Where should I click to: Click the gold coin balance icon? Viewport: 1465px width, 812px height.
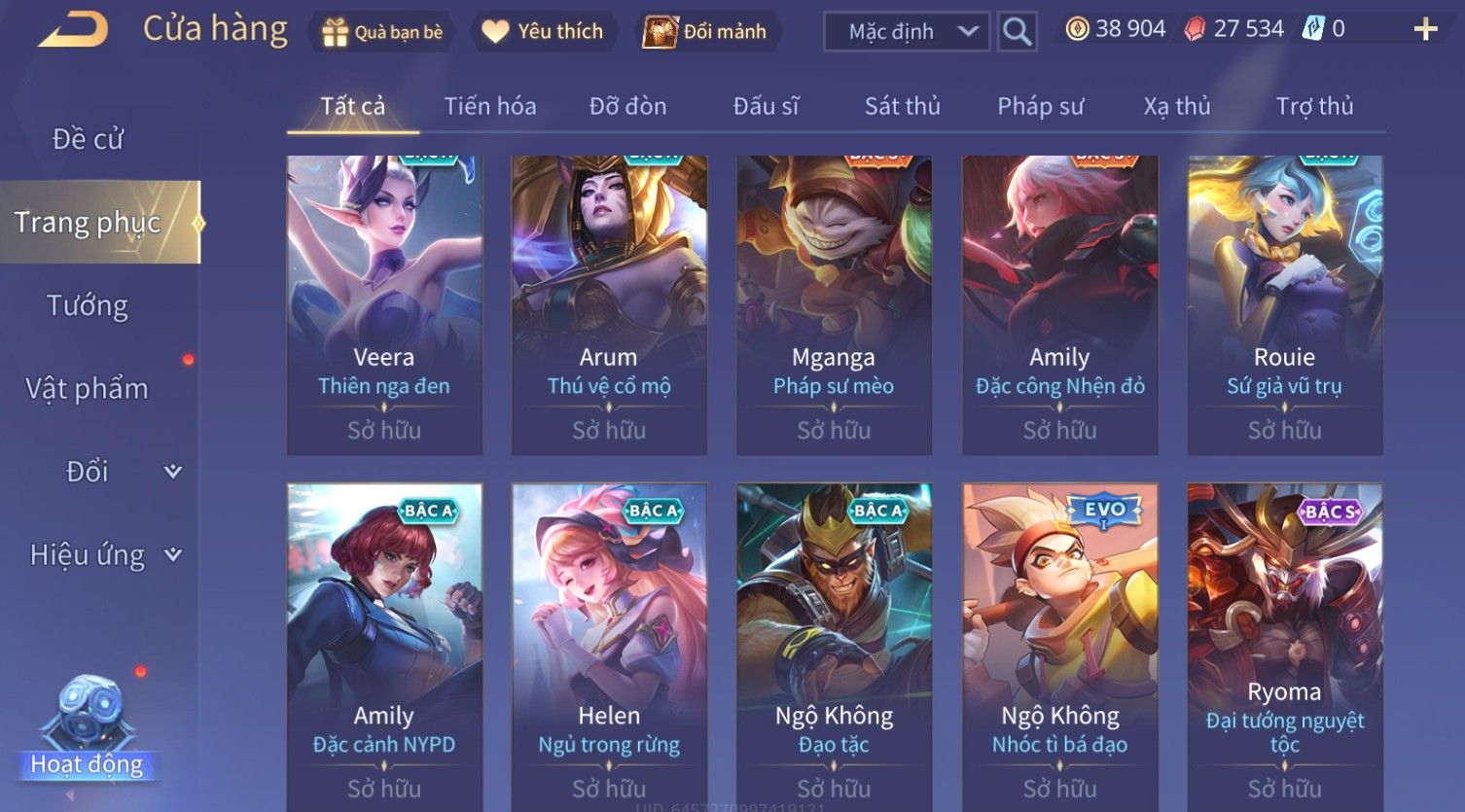(1077, 29)
